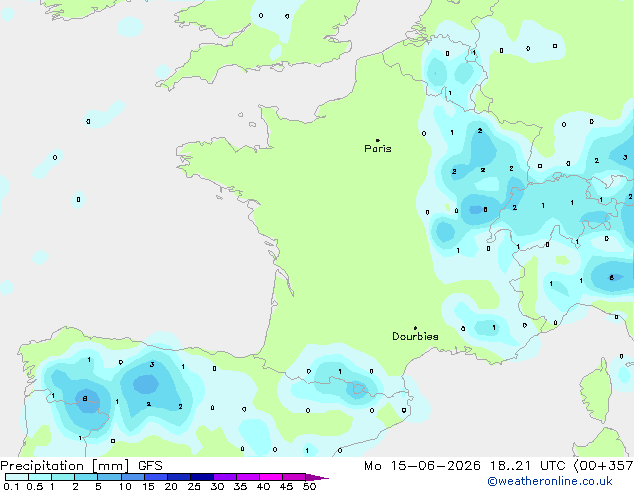This screenshot has width=634, height=490.
Task: Click the forecast date 'Mo 15-06-2026'
Action: coord(422,466)
